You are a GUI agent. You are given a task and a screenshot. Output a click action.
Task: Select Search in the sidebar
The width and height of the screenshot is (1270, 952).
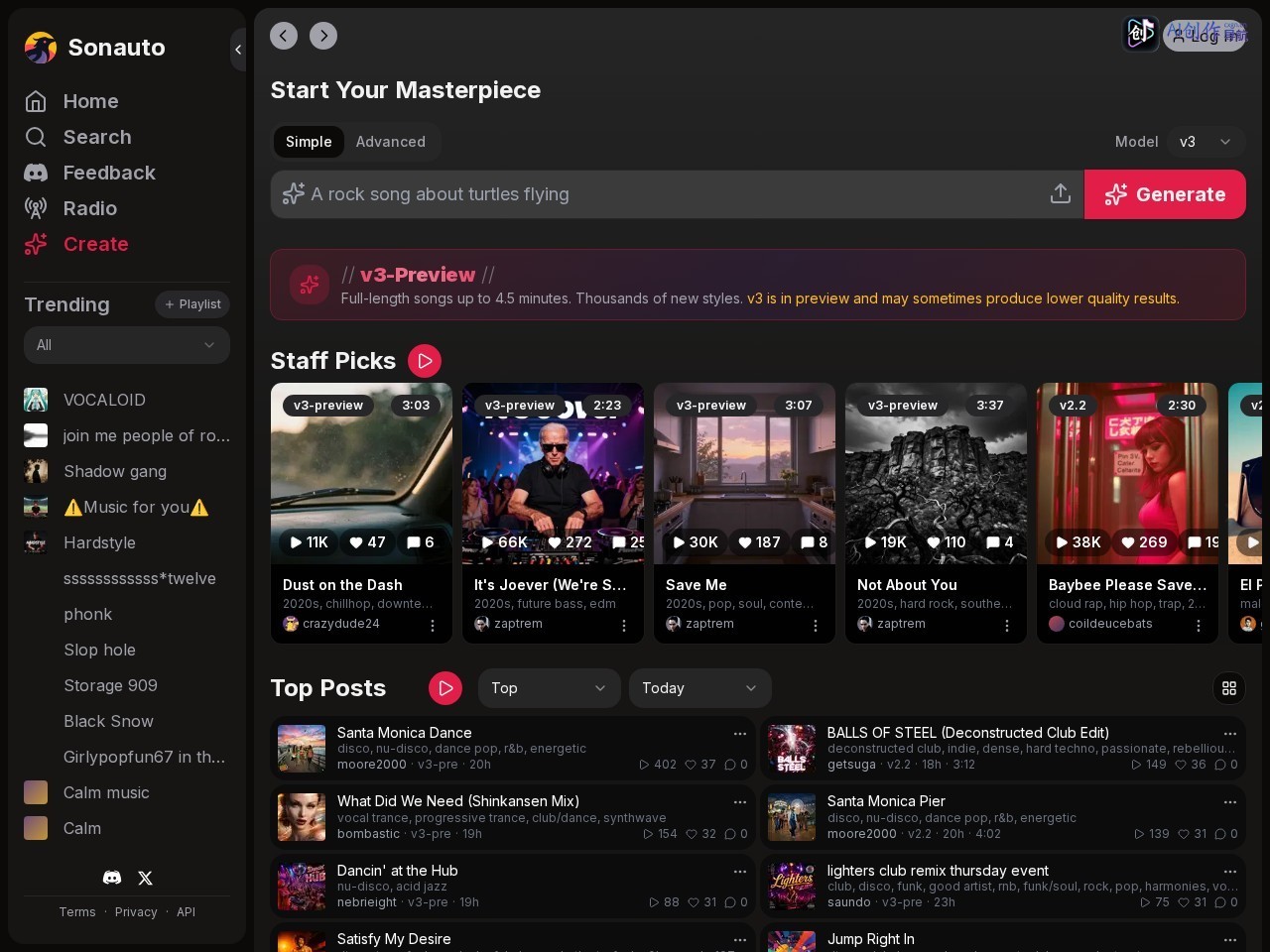pyautogui.click(x=96, y=137)
